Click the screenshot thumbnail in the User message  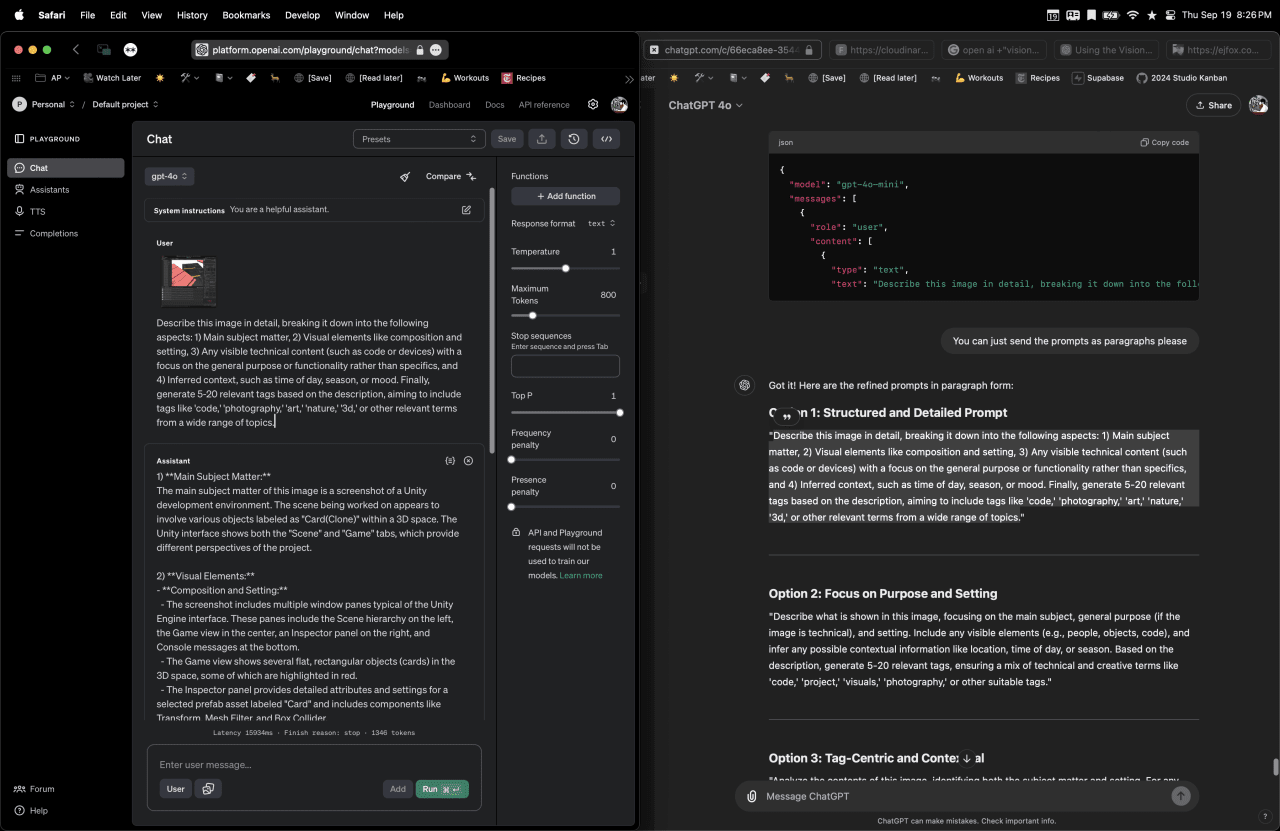[x=189, y=281]
